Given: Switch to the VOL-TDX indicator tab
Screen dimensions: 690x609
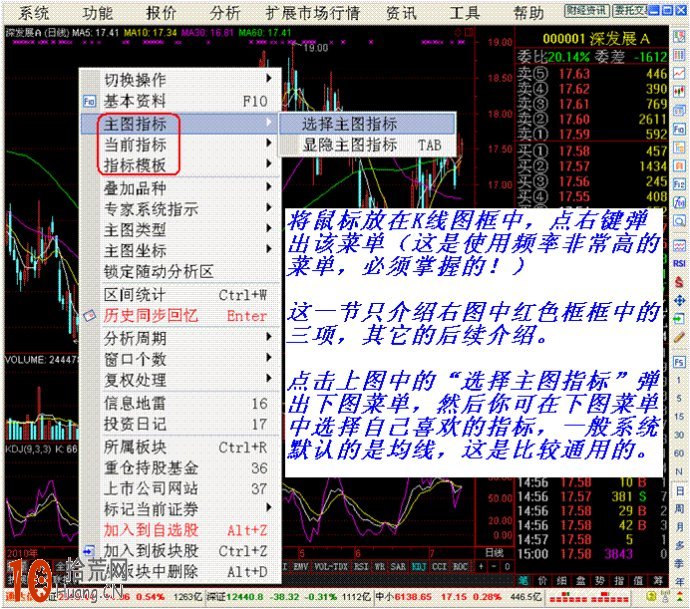Looking at the screenshot, I should [x=331, y=566].
